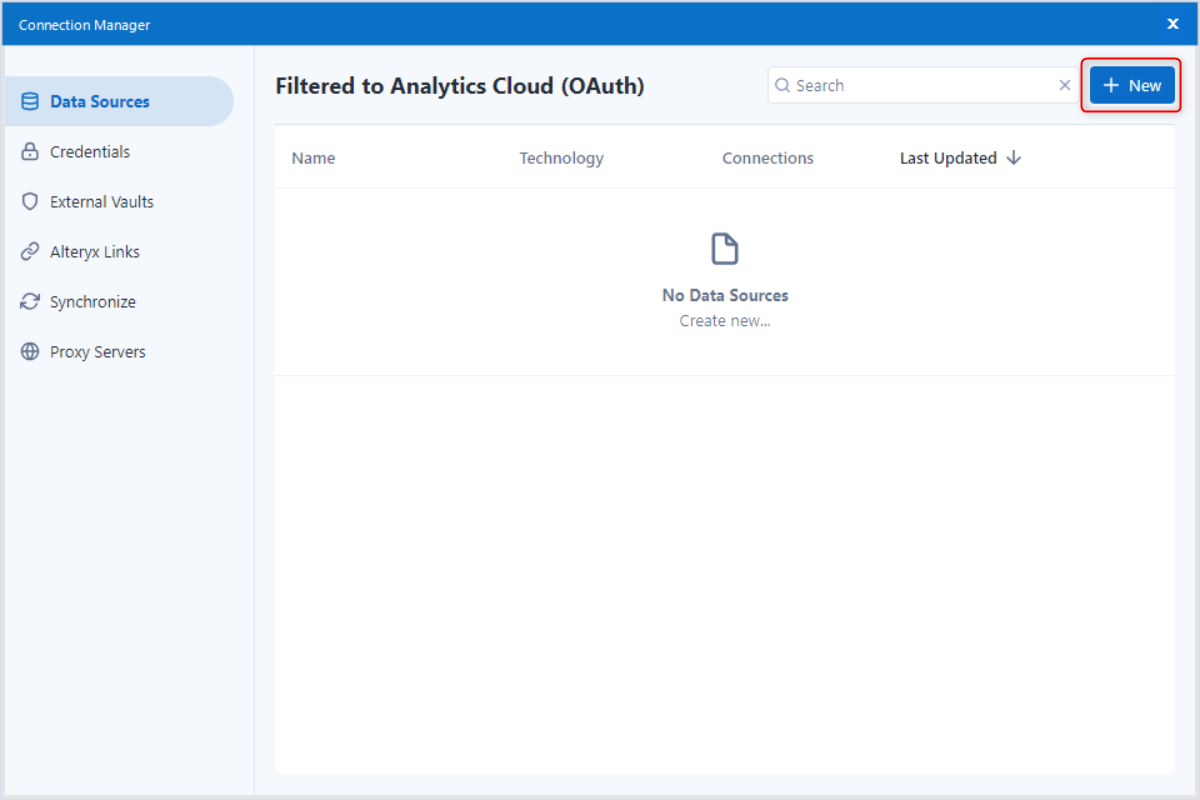Sort by Name column header
The width and height of the screenshot is (1200, 800).
(x=313, y=158)
